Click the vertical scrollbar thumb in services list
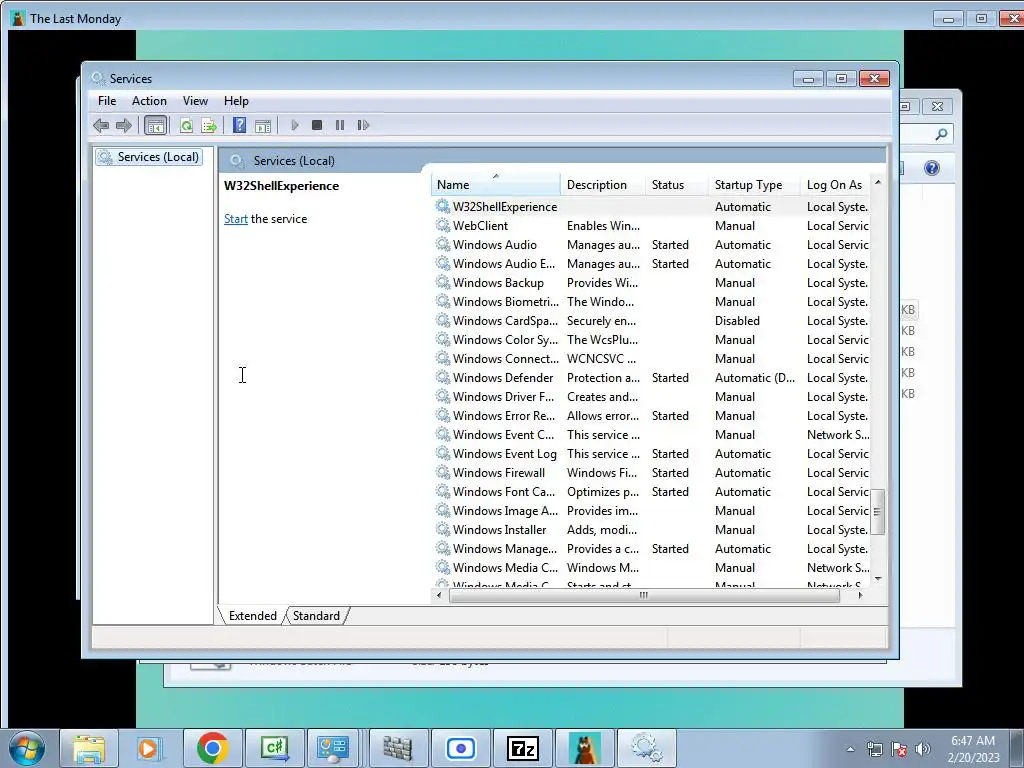 878,512
